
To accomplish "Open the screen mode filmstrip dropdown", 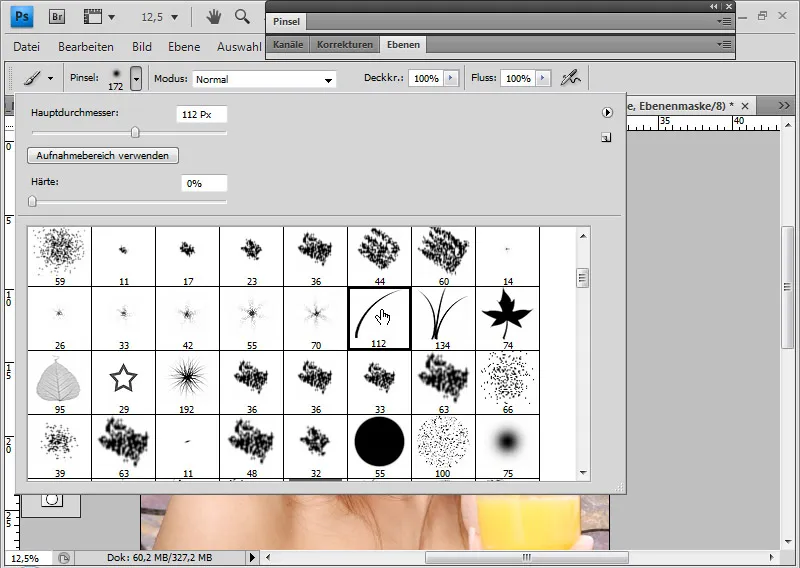I will (x=99, y=17).
